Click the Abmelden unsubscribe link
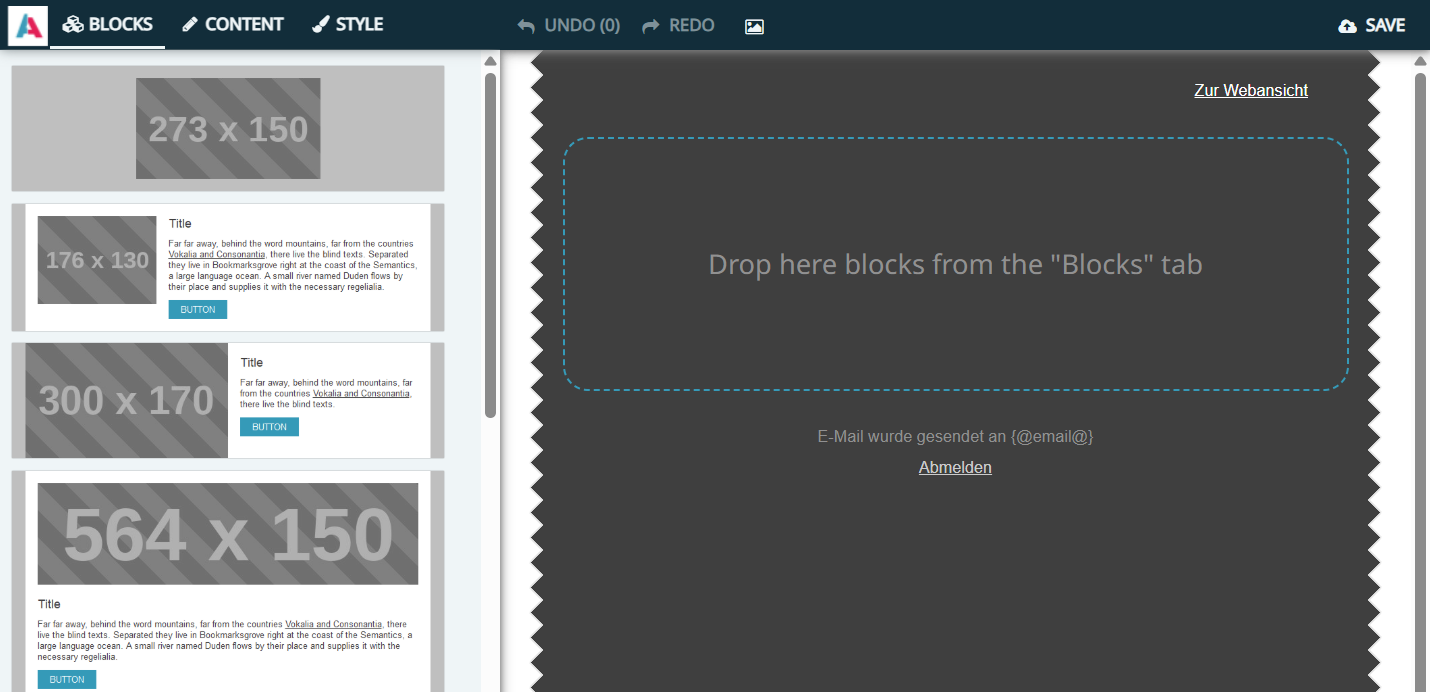Image resolution: width=1430 pixels, height=692 pixels. 955,467
